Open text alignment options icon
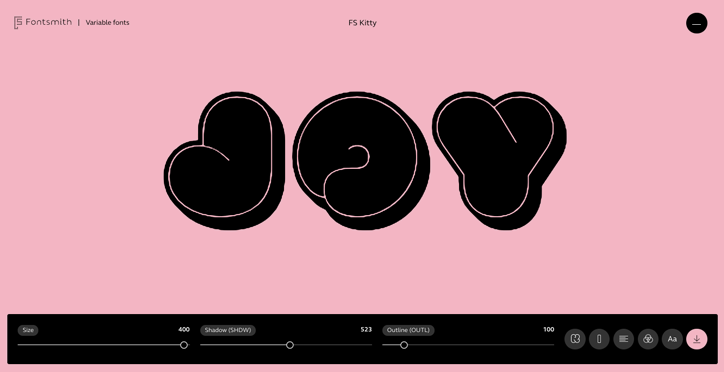The width and height of the screenshot is (724, 372). coord(624,339)
